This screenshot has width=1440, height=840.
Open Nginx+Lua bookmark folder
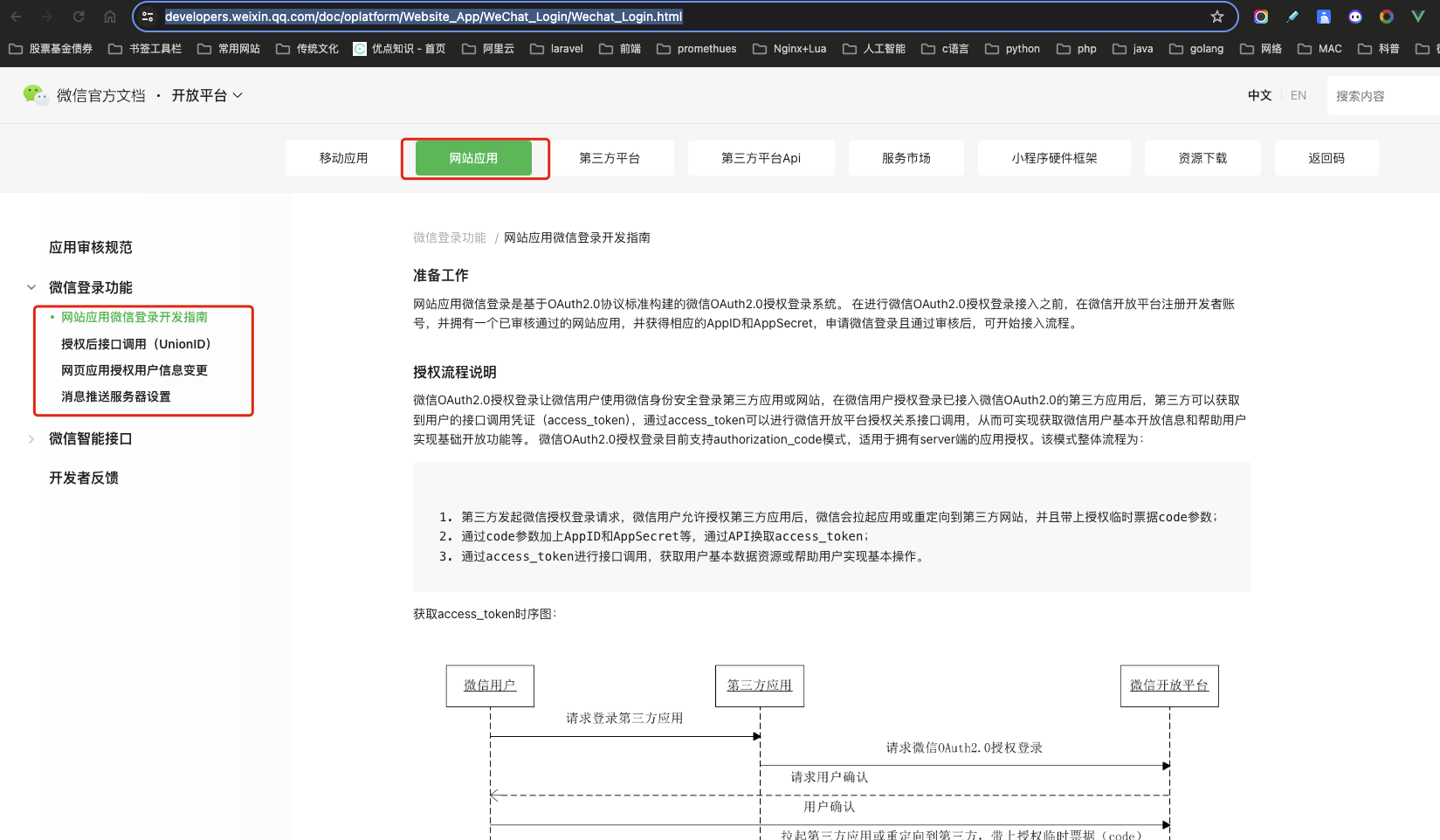tap(789, 49)
